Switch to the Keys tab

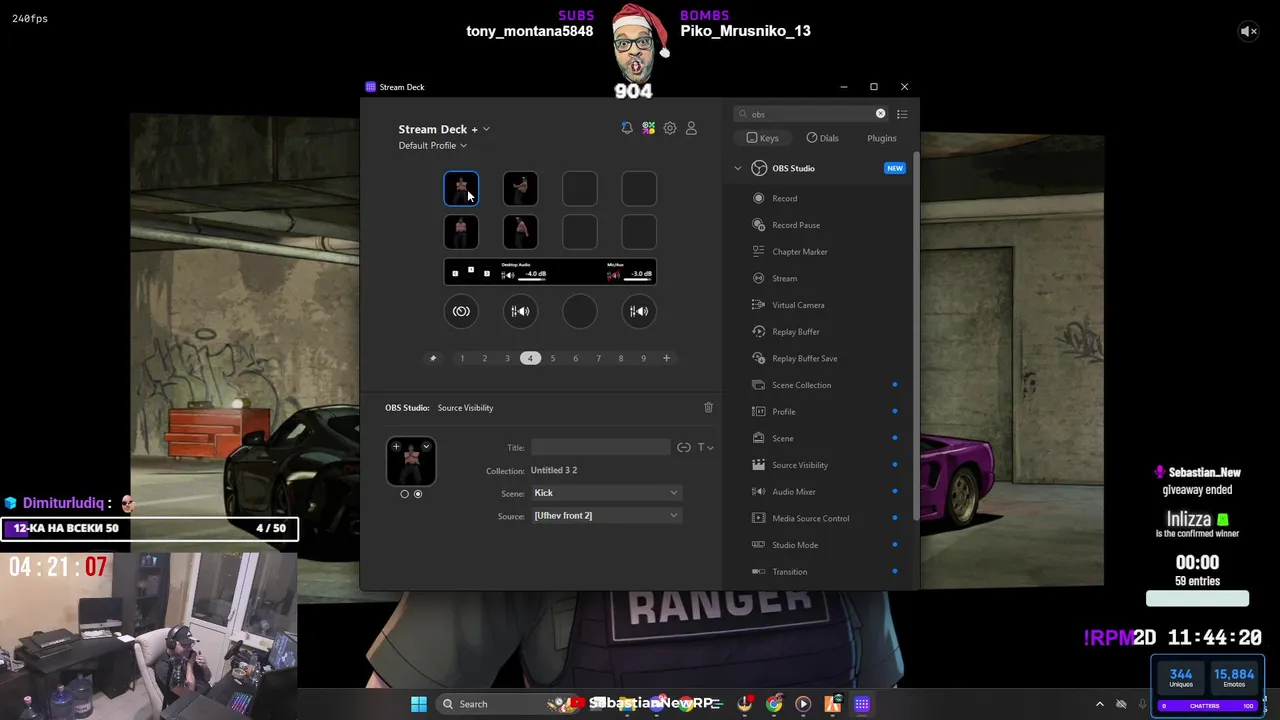pos(762,138)
